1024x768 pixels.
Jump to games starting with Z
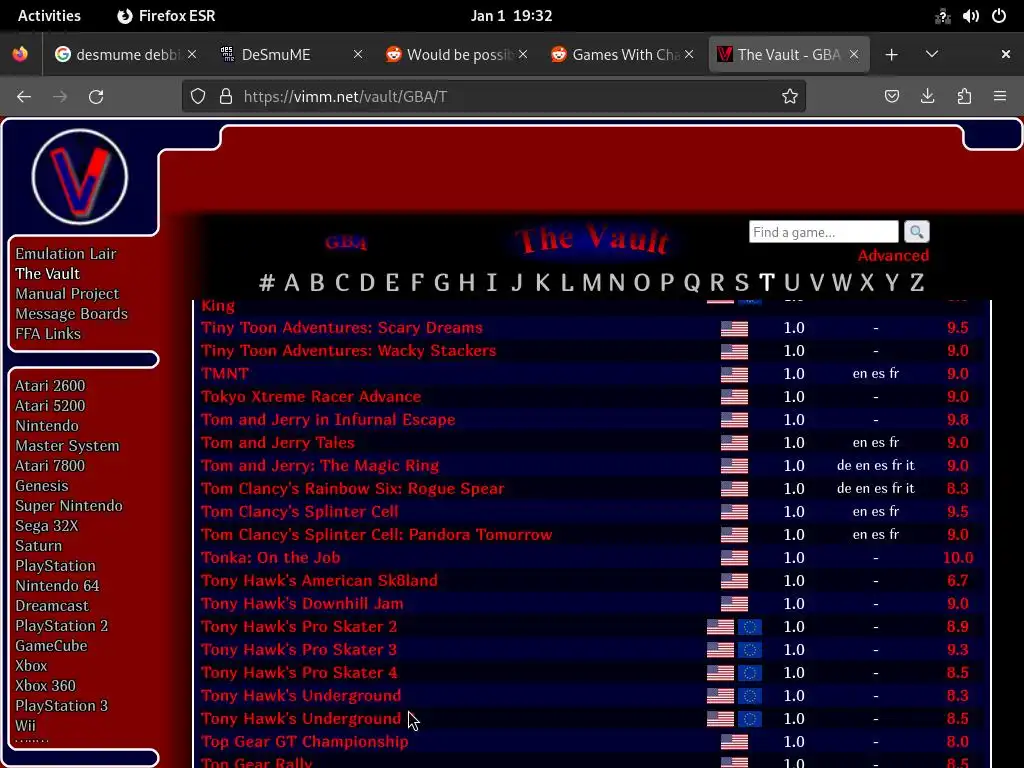click(x=917, y=283)
